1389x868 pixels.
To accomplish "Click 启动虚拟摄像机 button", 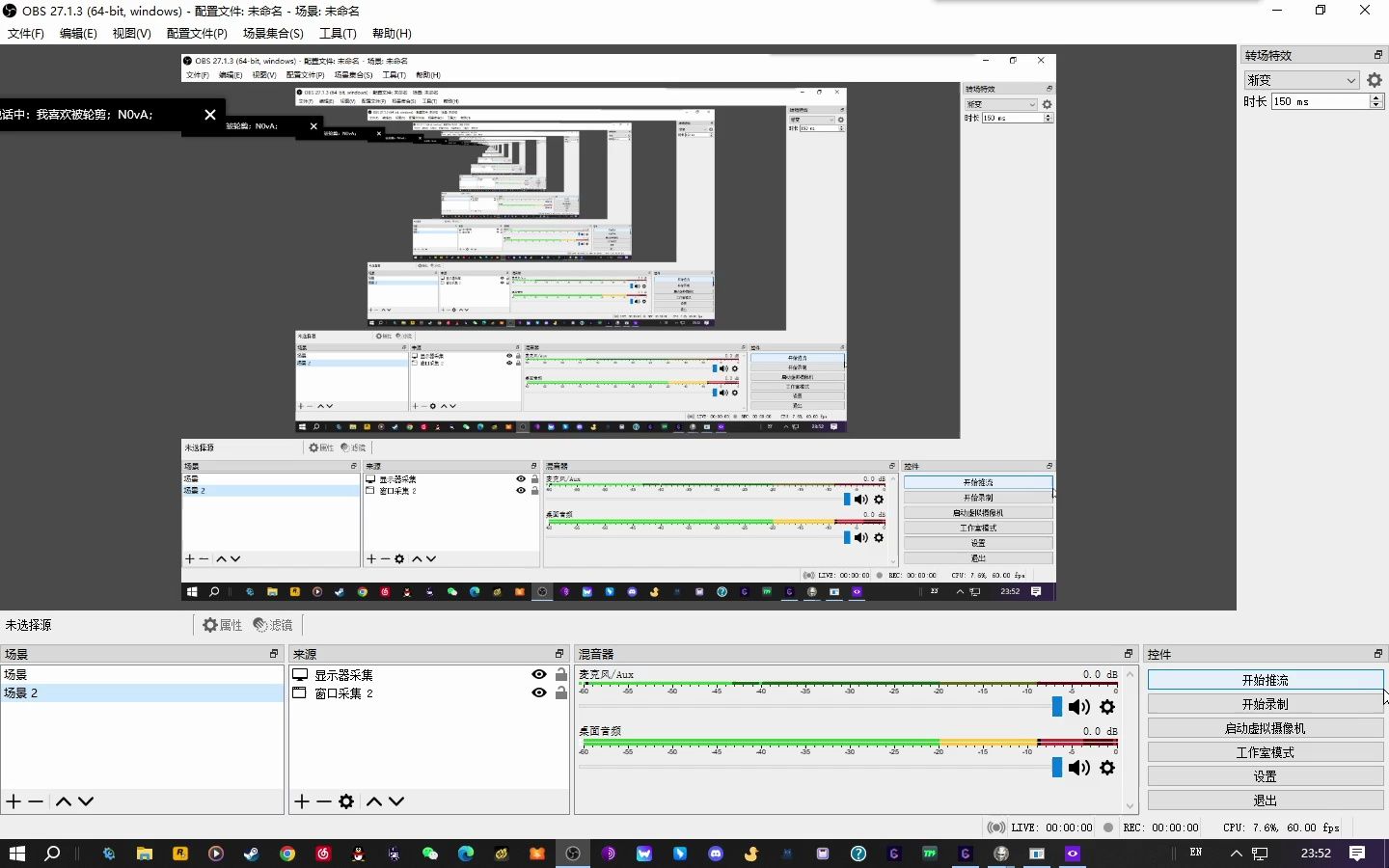I will (x=1266, y=728).
